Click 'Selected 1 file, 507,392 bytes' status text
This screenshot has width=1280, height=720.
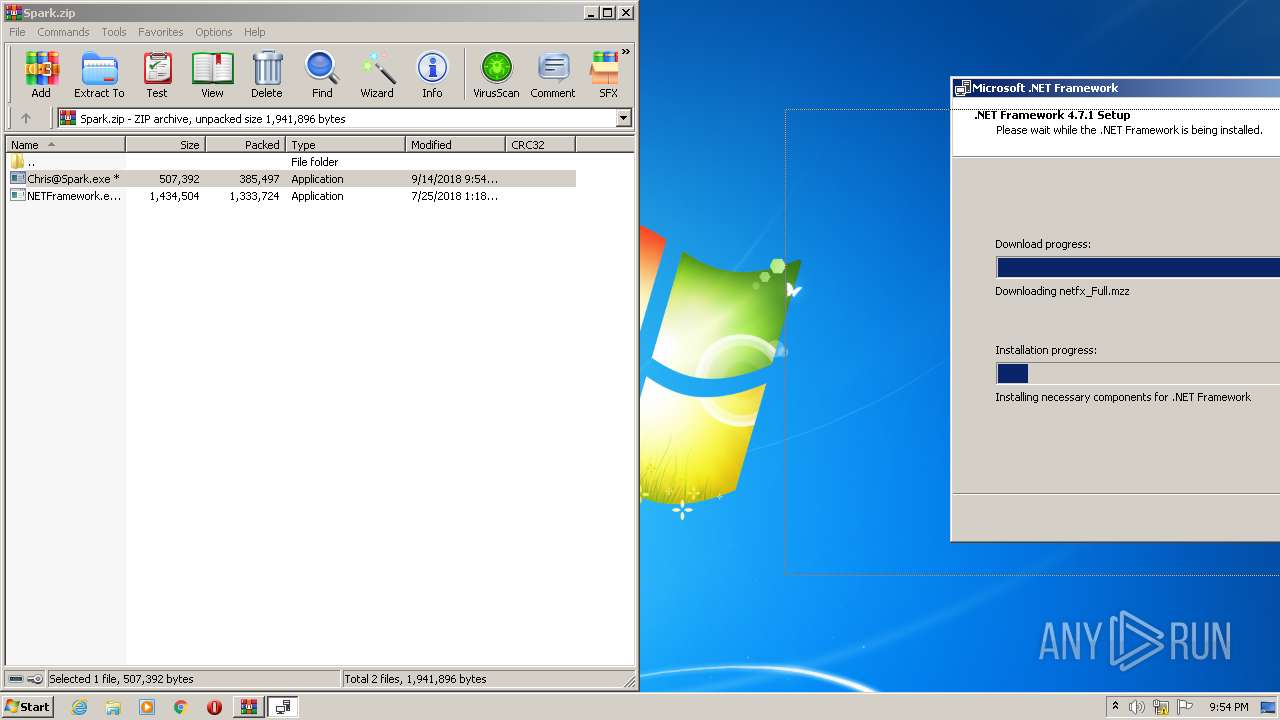click(x=121, y=679)
